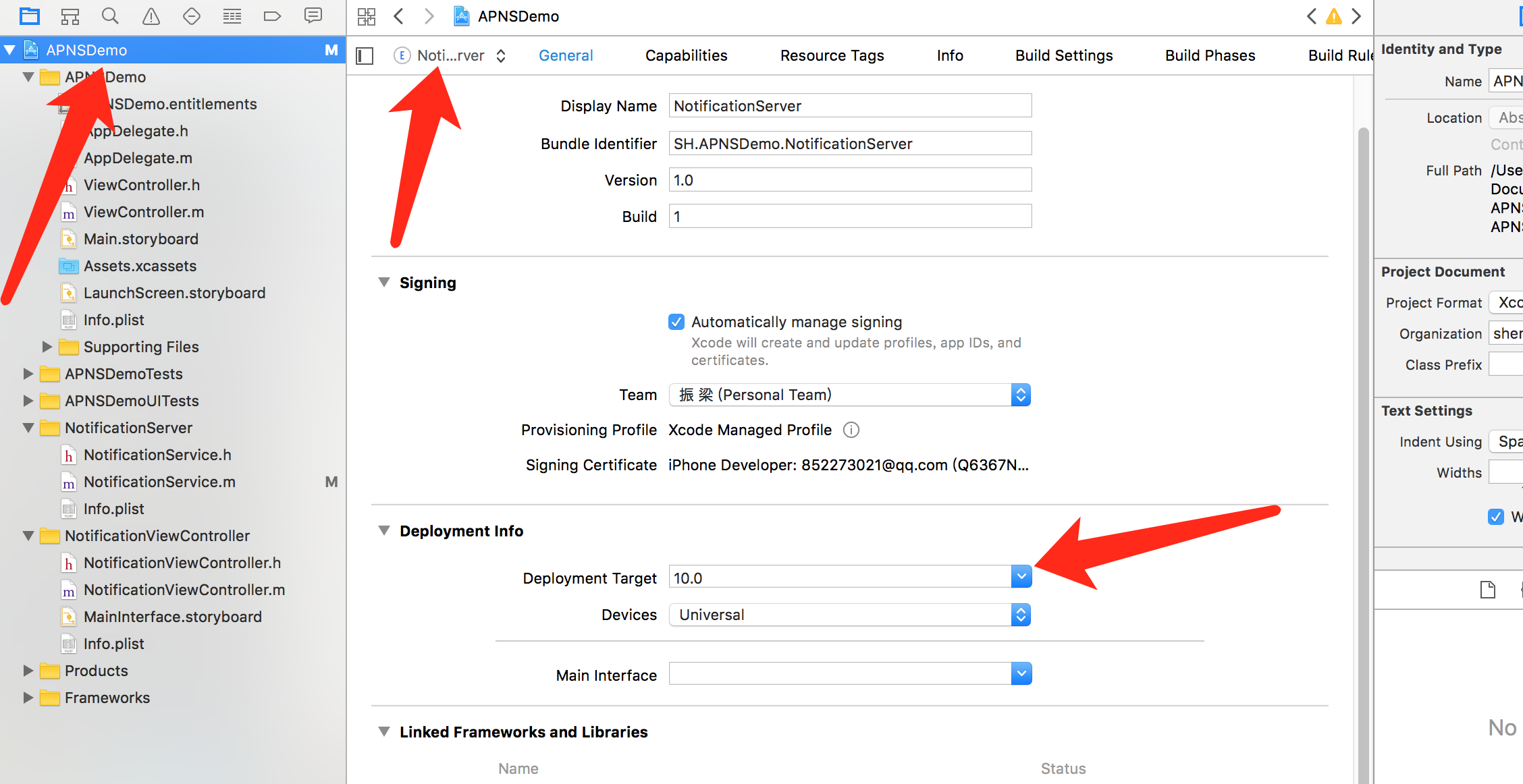Toggle the wrap lines checkbox in Text Settings
The height and width of the screenshot is (784, 1523).
[1496, 517]
